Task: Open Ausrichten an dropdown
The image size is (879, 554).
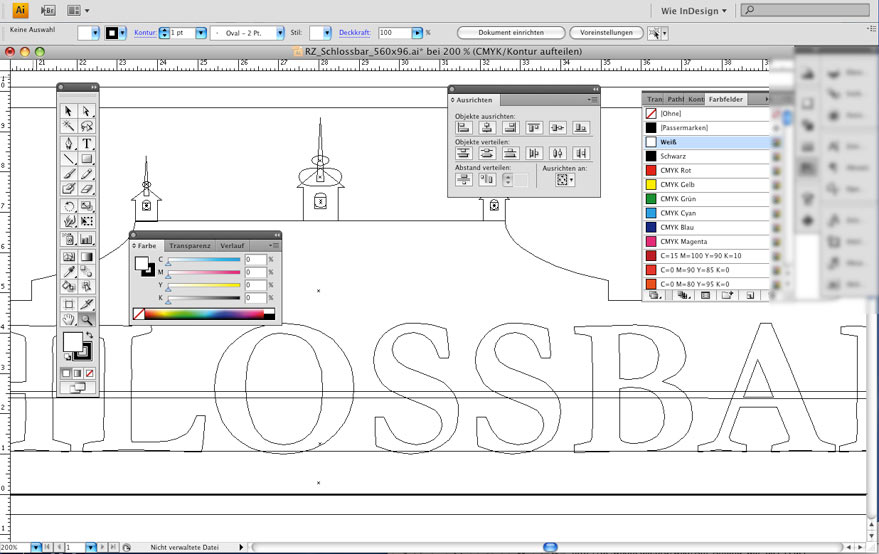Action: 566,180
